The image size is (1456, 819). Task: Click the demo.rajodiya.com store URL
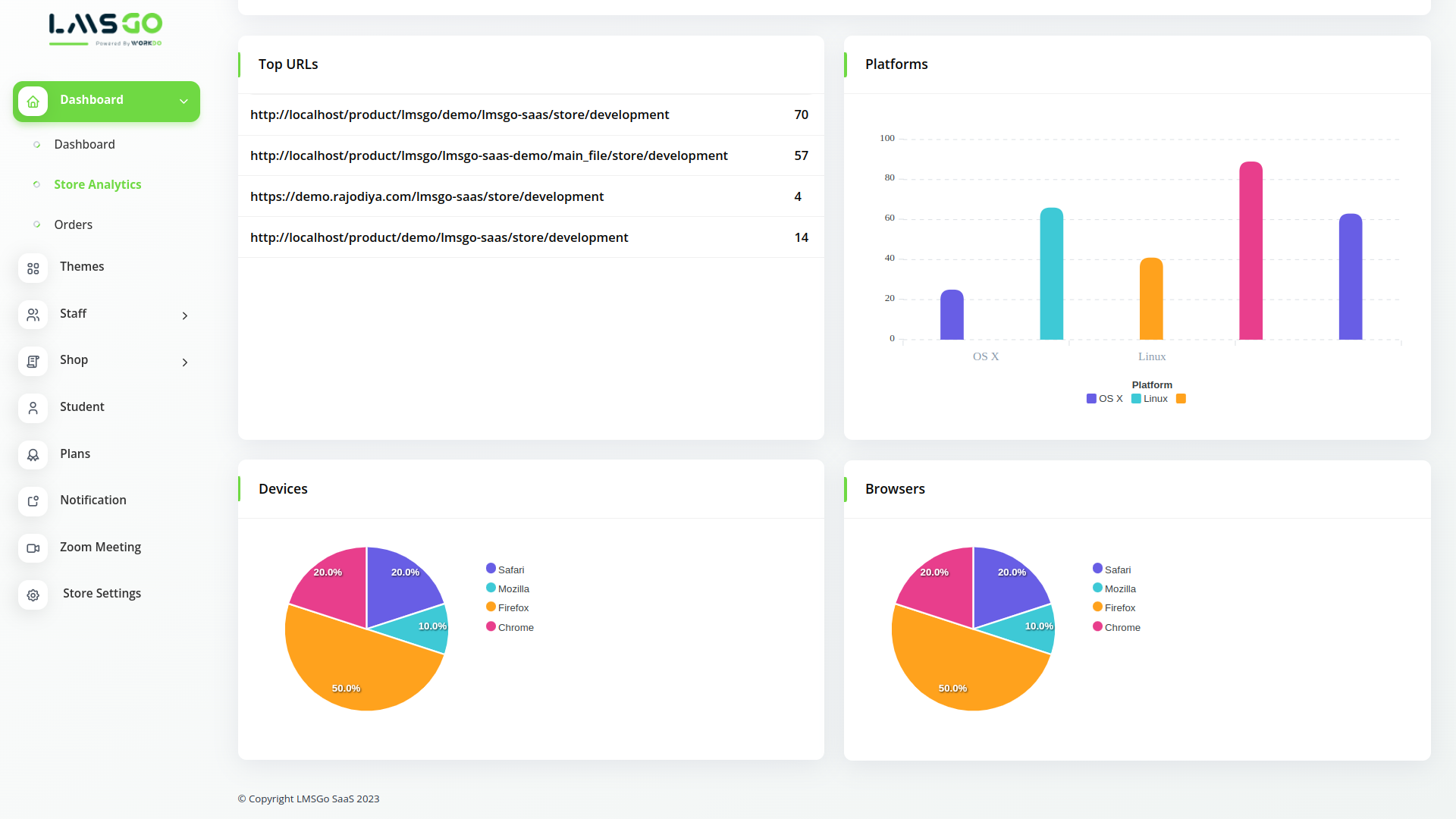tap(427, 196)
